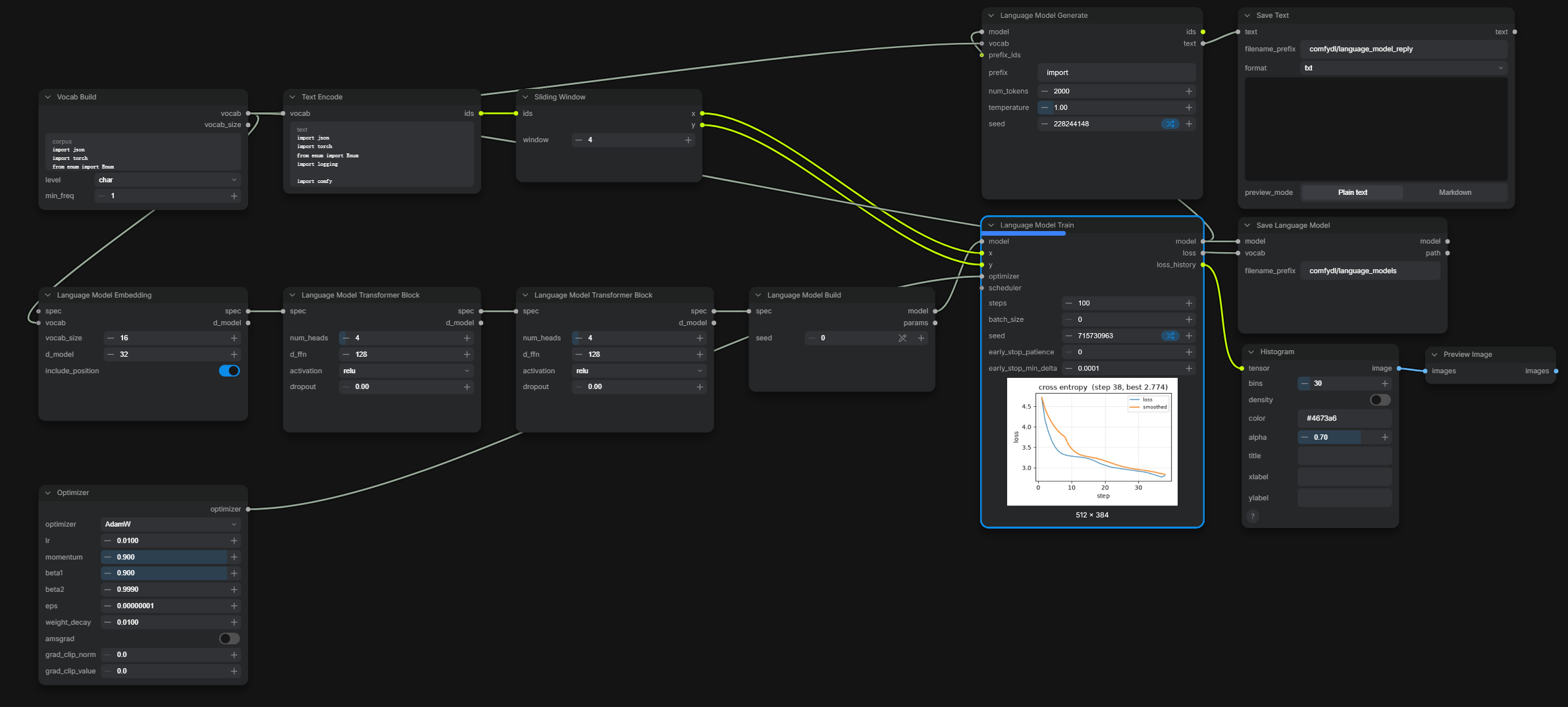The height and width of the screenshot is (707, 1568).
Task: Decrease Sliding Window window value with minus
Action: [579, 140]
